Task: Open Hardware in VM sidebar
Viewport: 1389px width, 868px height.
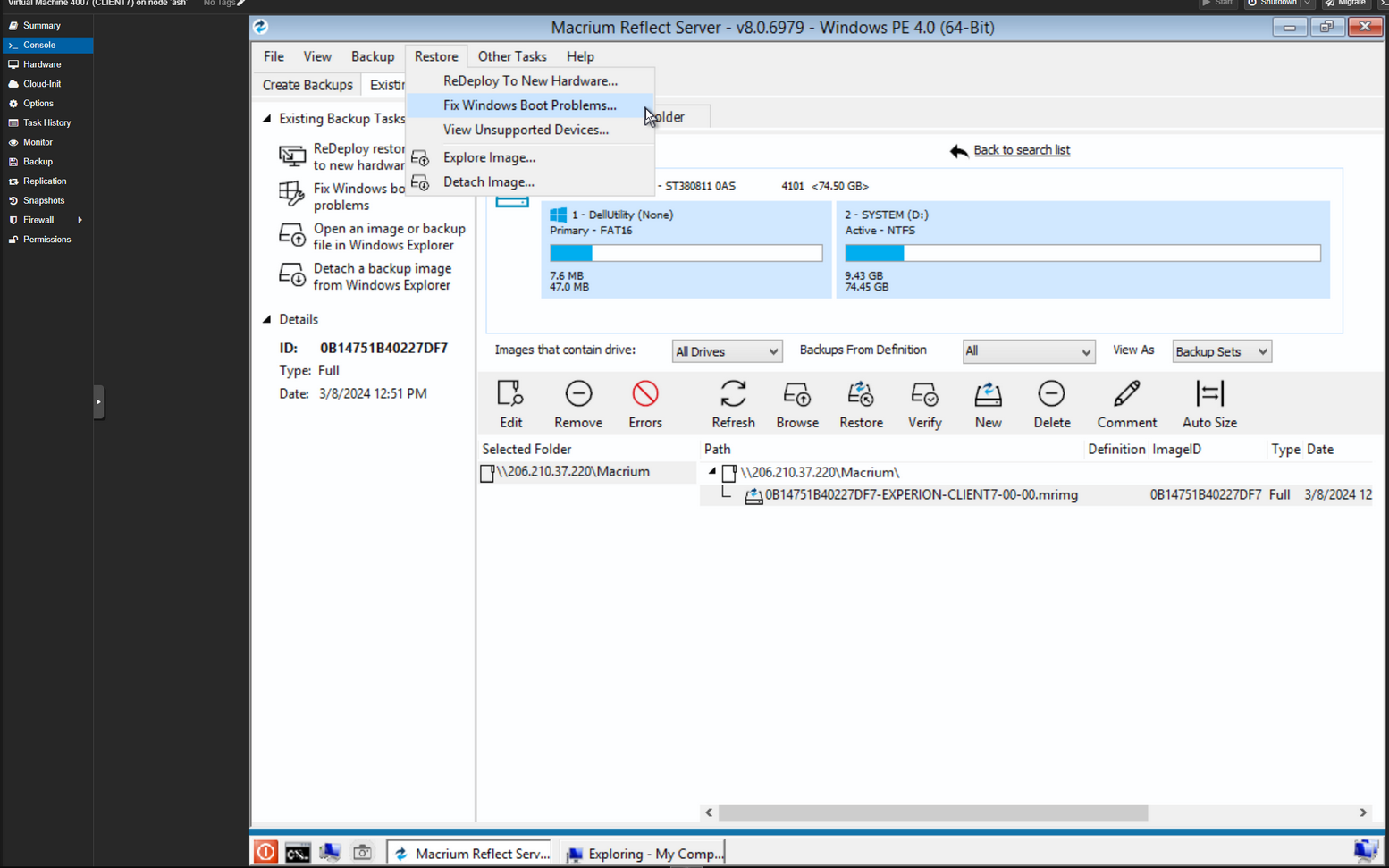Action: click(46, 64)
